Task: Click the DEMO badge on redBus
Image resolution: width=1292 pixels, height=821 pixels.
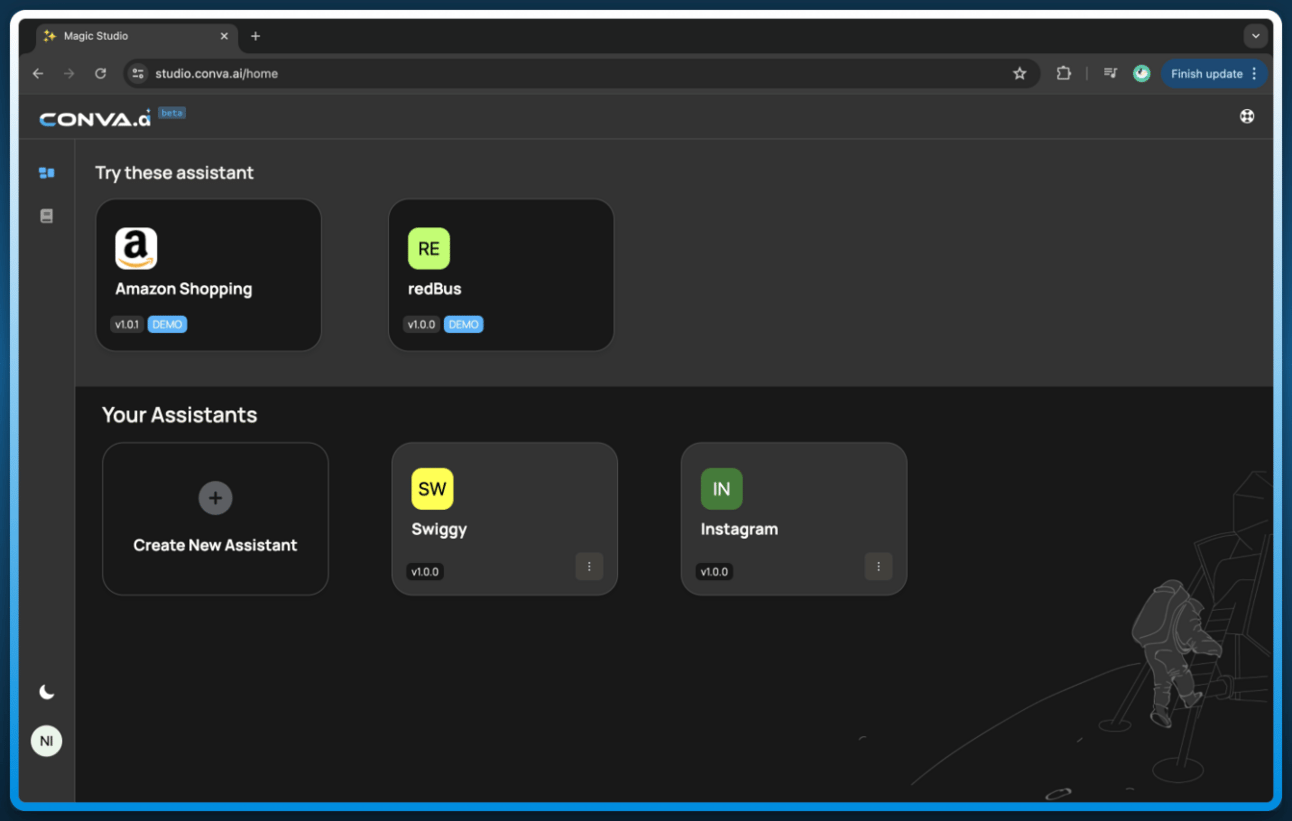Action: tap(463, 324)
